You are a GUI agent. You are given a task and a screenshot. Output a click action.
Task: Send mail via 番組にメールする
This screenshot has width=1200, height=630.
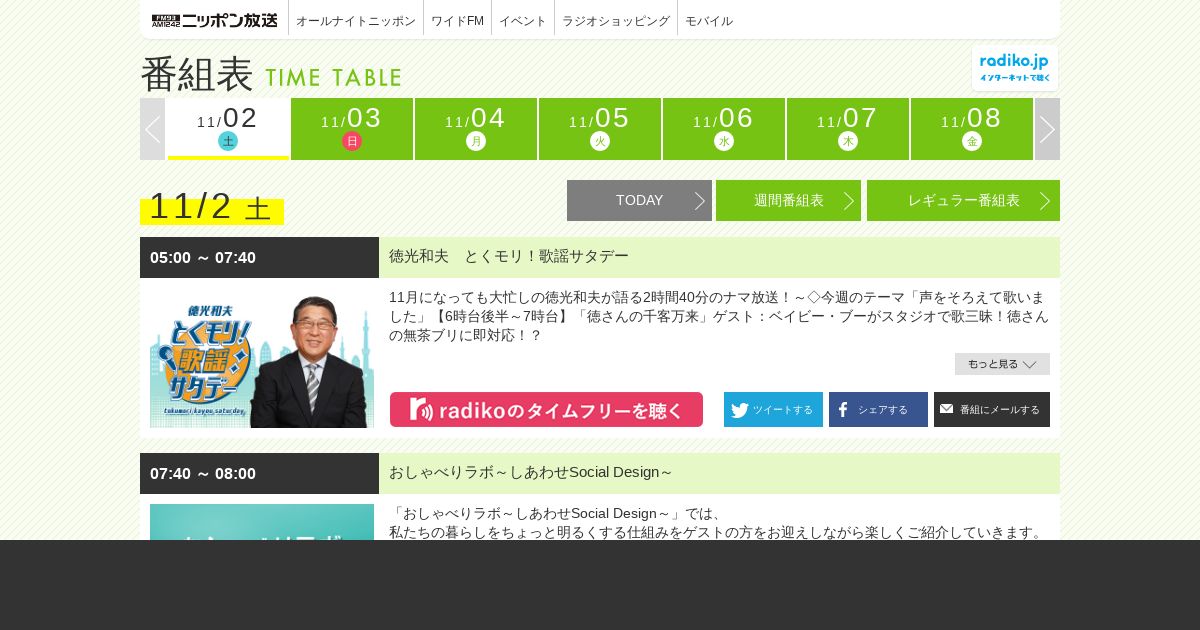click(x=992, y=410)
